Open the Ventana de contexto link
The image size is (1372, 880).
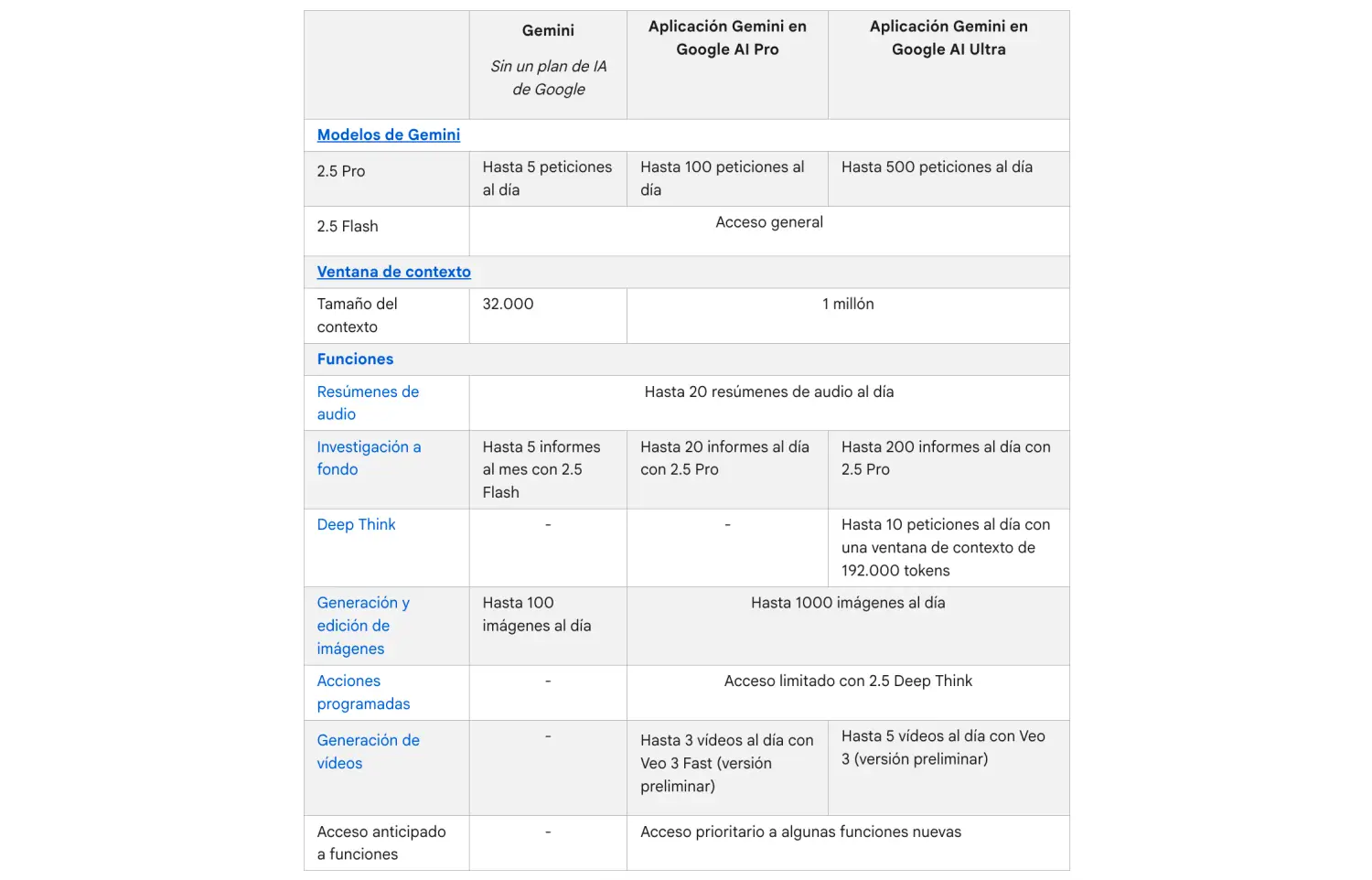click(393, 272)
